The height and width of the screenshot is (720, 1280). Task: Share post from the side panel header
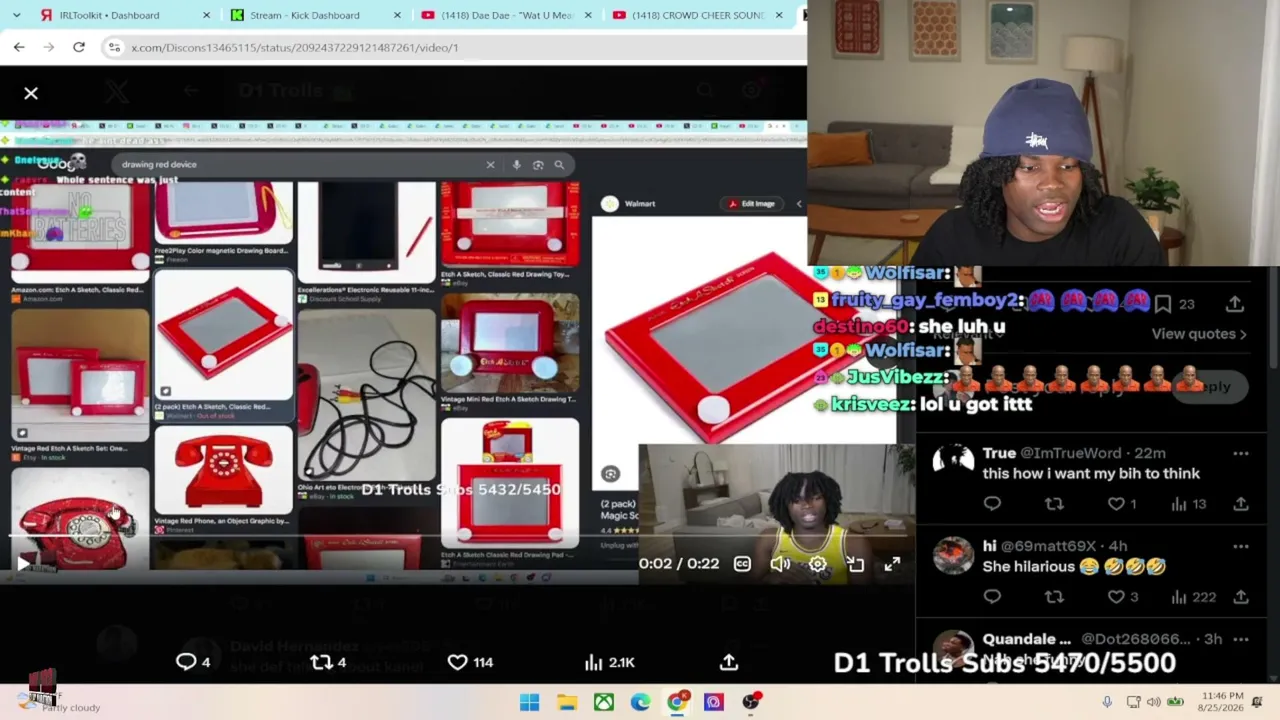[1235, 303]
